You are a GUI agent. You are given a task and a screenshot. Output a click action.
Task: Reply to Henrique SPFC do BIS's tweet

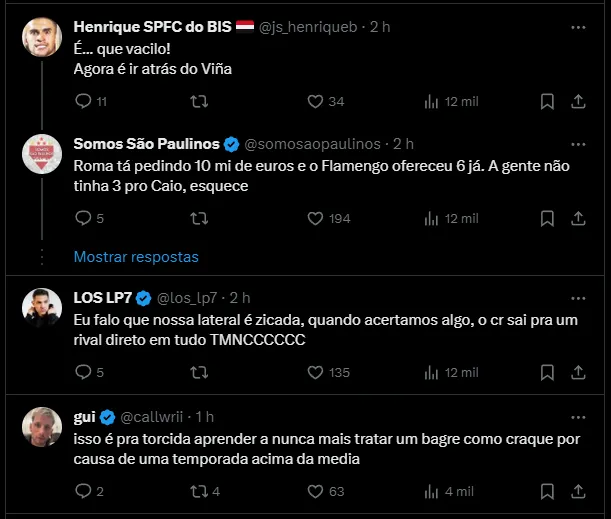coord(83,101)
